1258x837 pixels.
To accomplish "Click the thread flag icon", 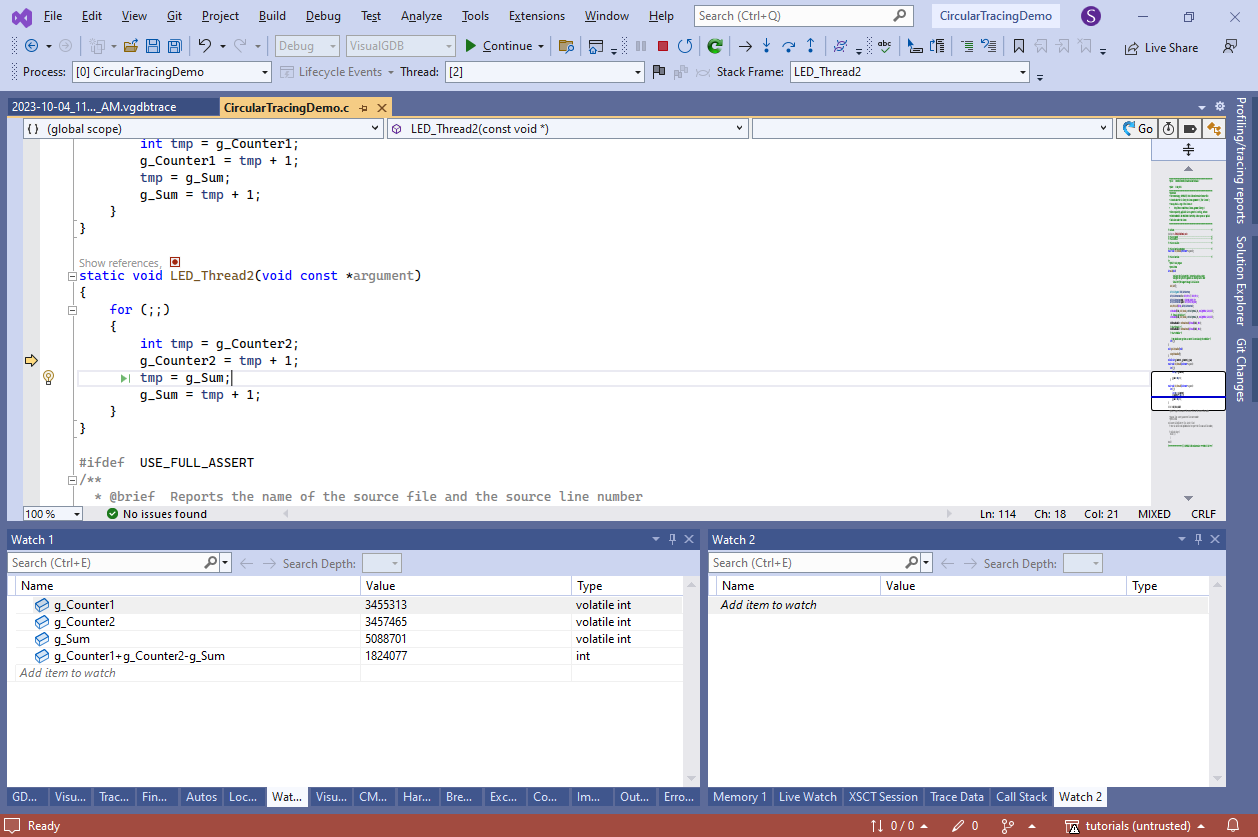I will [658, 72].
